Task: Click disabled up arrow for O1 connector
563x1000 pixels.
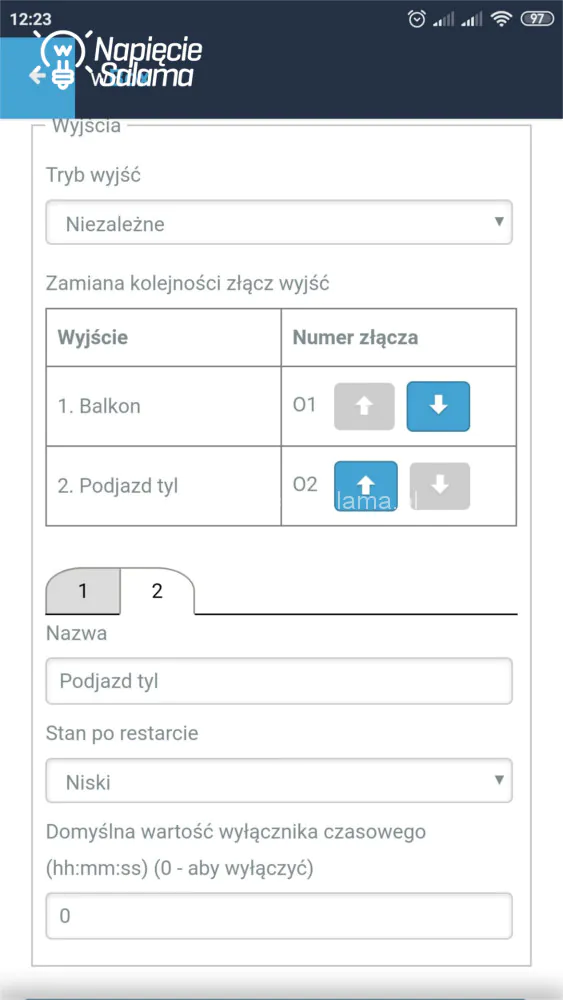Action: 364,406
